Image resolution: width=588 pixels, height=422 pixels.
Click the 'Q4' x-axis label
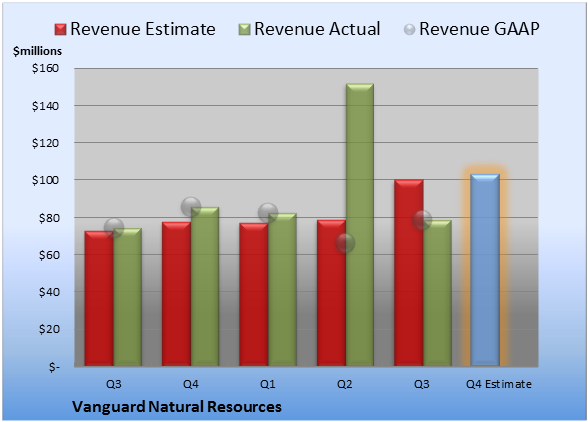coord(190,384)
